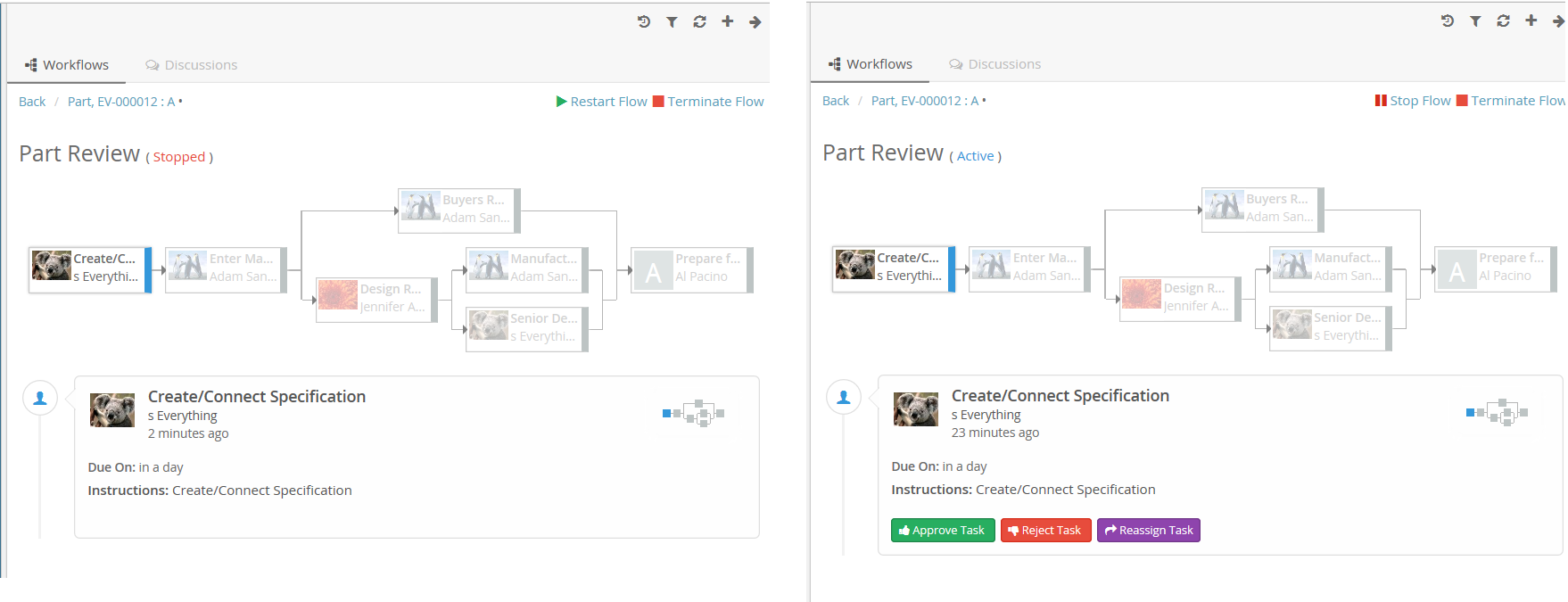Select the Buyers R... node in the Stopped diagram
The image size is (1568, 602).
click(x=458, y=209)
